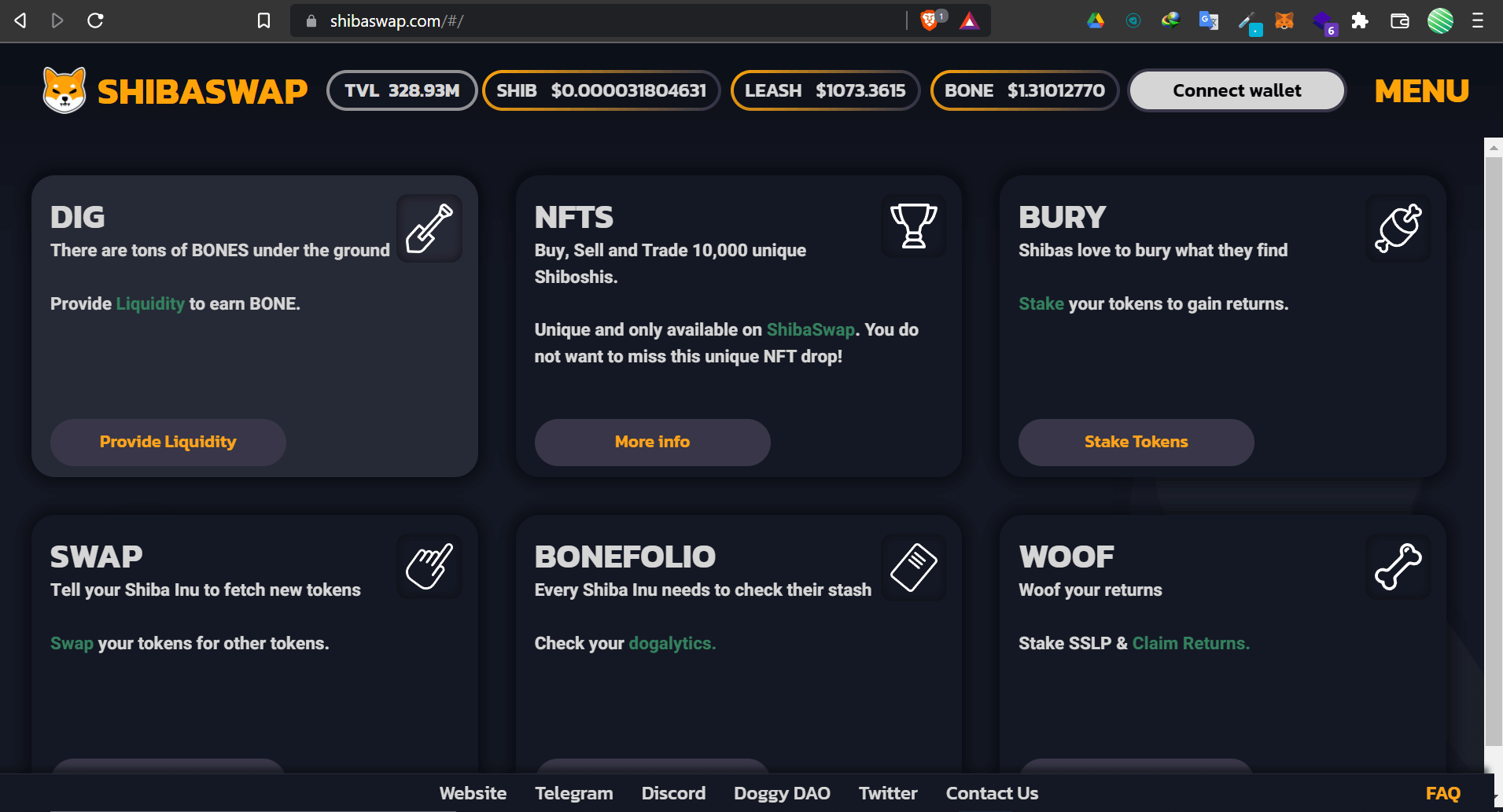Open the green profile avatar
This screenshot has height=812, width=1503.
pos(1440,20)
